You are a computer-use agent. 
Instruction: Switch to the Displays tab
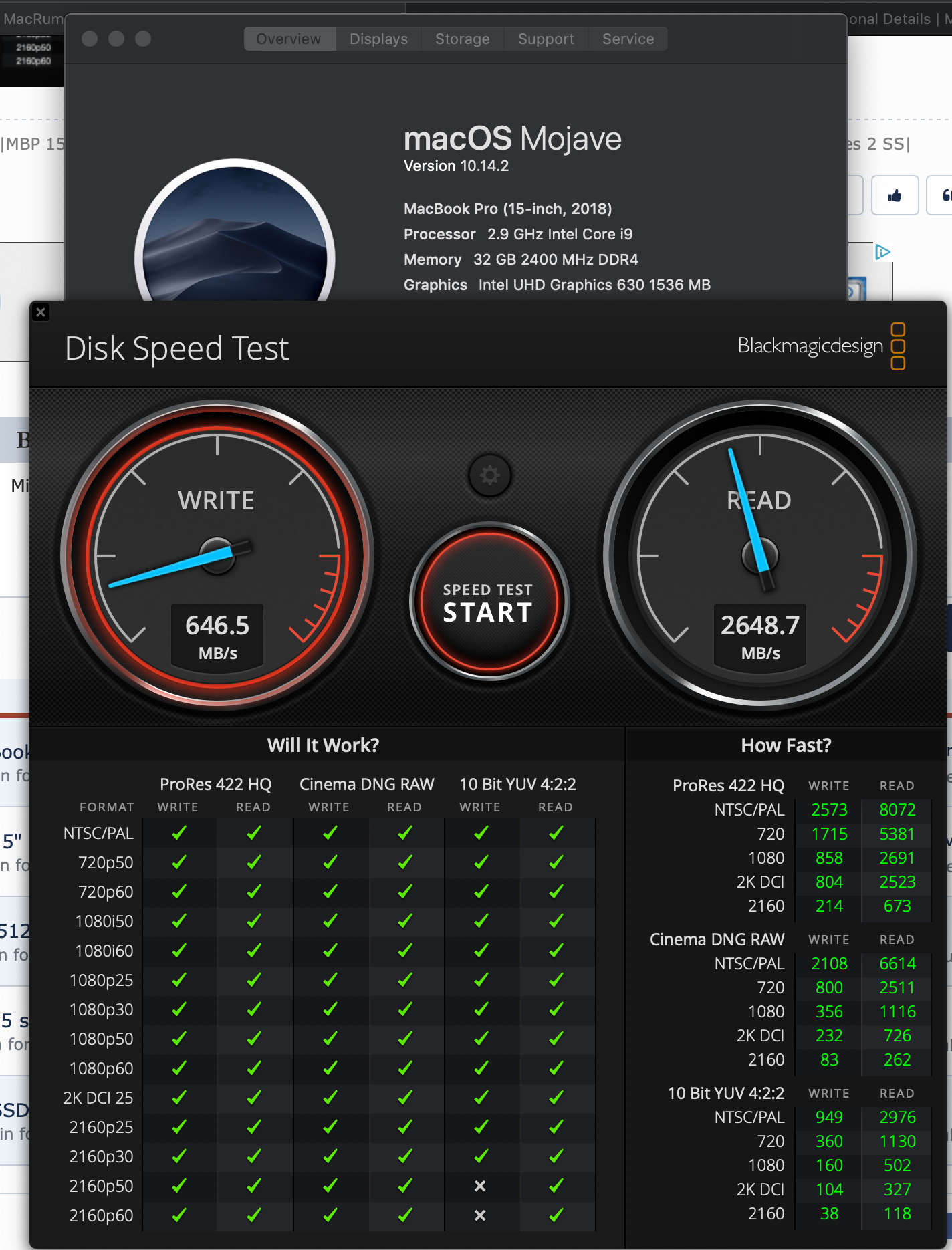[x=379, y=39]
